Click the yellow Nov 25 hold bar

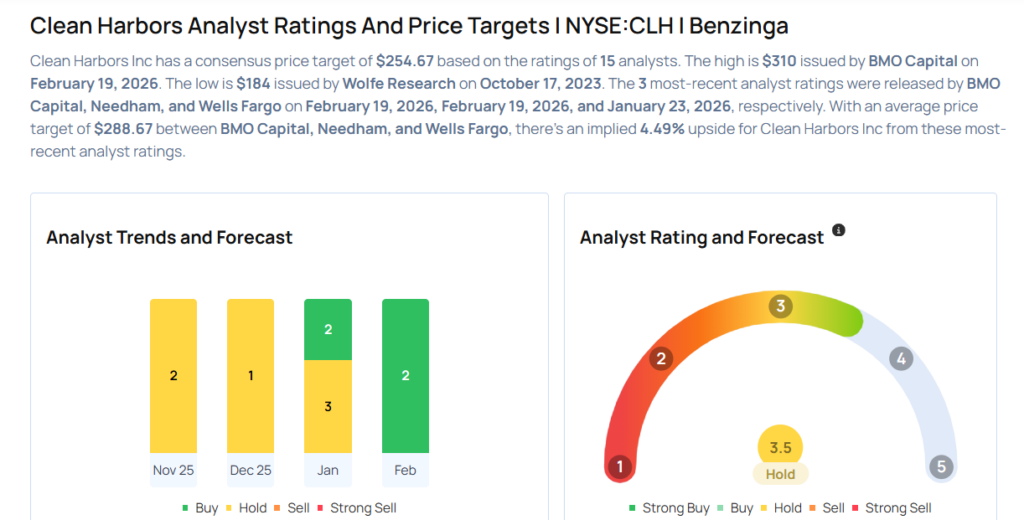tap(173, 376)
